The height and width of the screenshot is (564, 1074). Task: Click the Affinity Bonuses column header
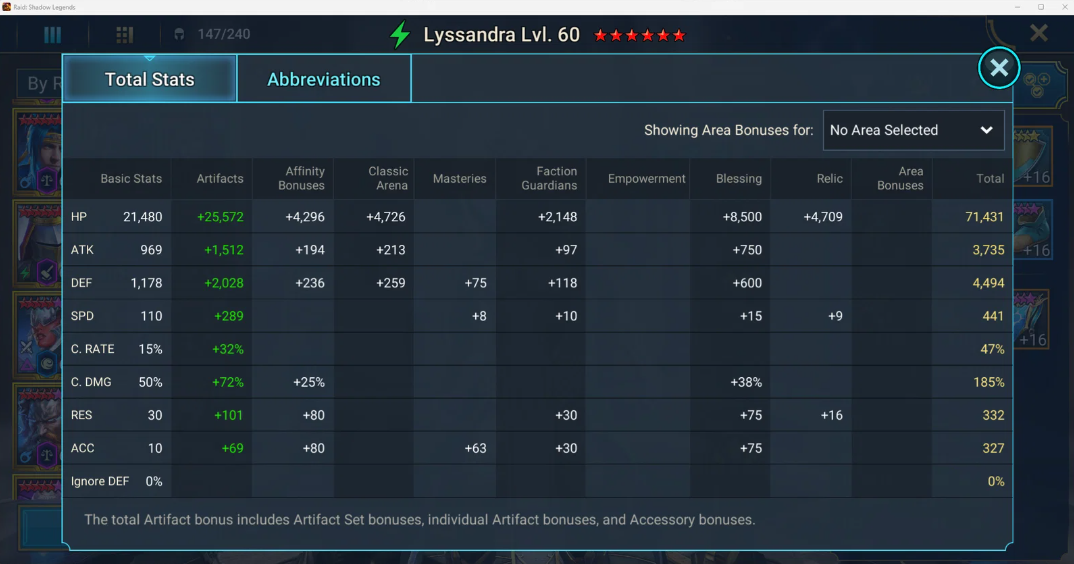(x=301, y=178)
